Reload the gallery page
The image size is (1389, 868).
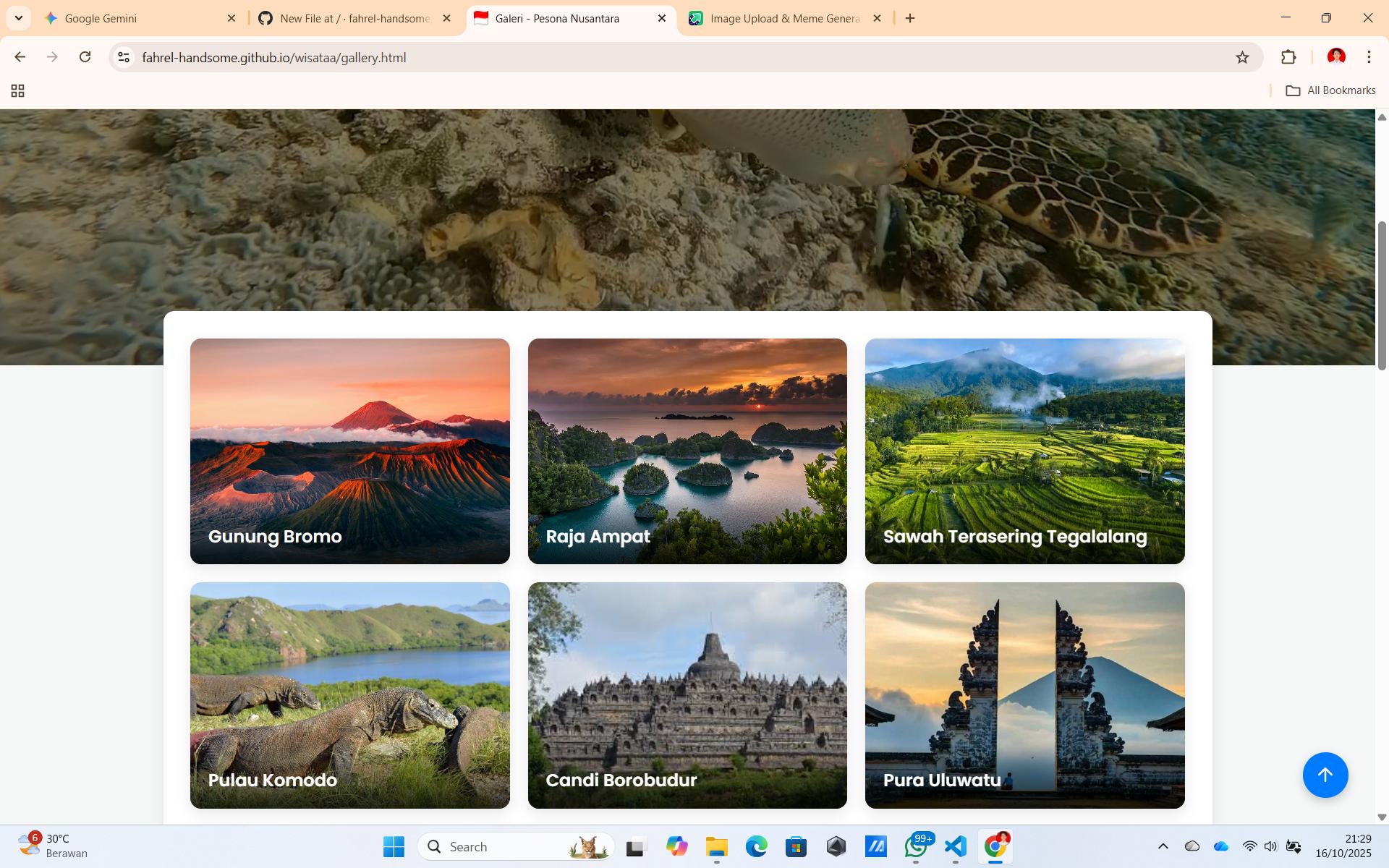pyautogui.click(x=85, y=57)
